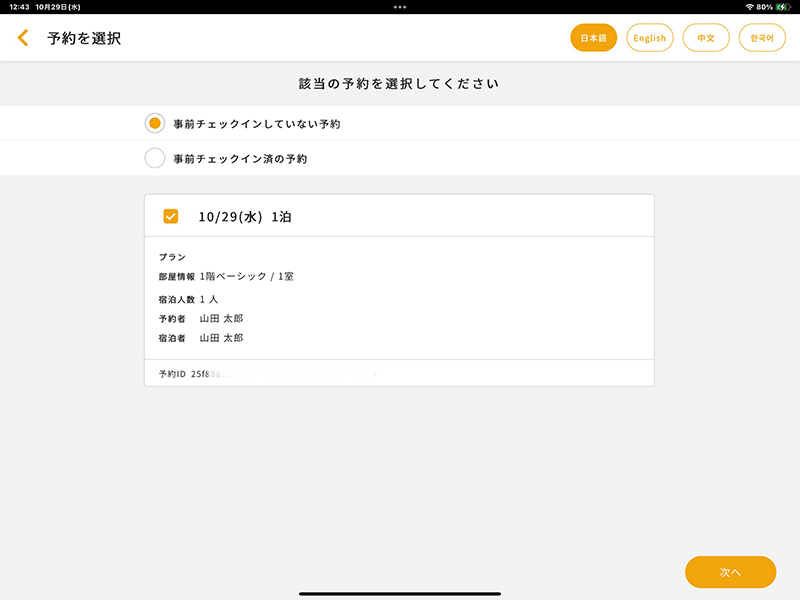Tap the battery percentage display

pyautogui.click(x=766, y=8)
